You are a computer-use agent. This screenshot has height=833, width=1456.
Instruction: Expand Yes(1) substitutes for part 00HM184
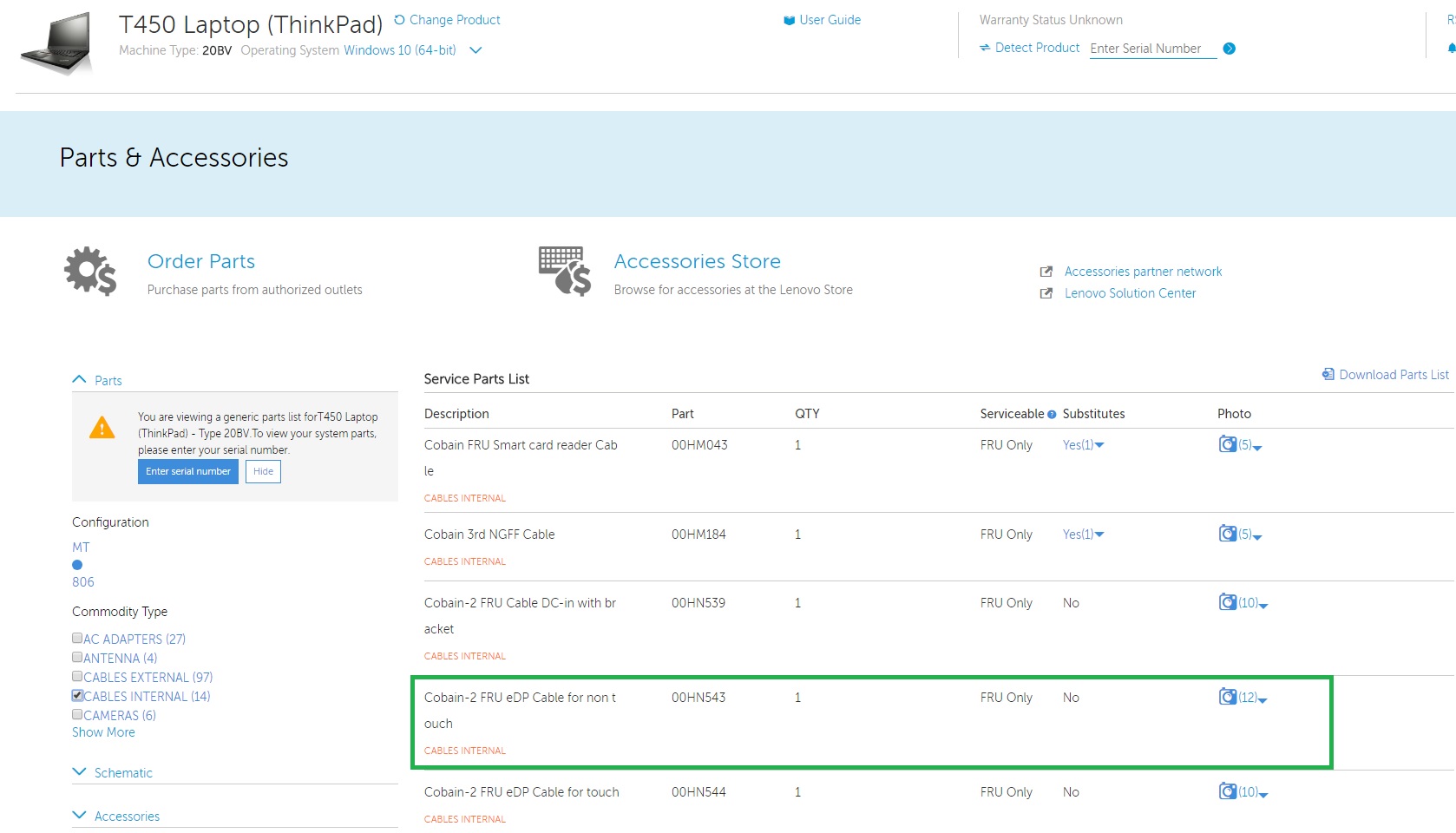(1083, 535)
